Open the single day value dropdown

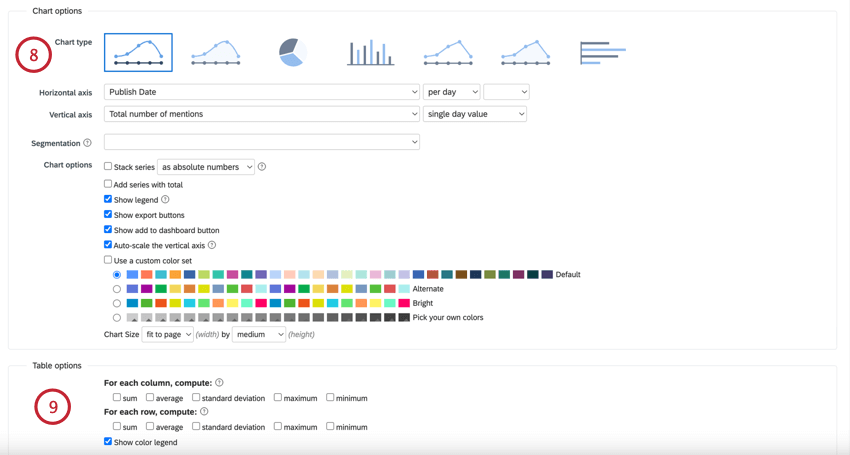pyautogui.click(x=475, y=114)
